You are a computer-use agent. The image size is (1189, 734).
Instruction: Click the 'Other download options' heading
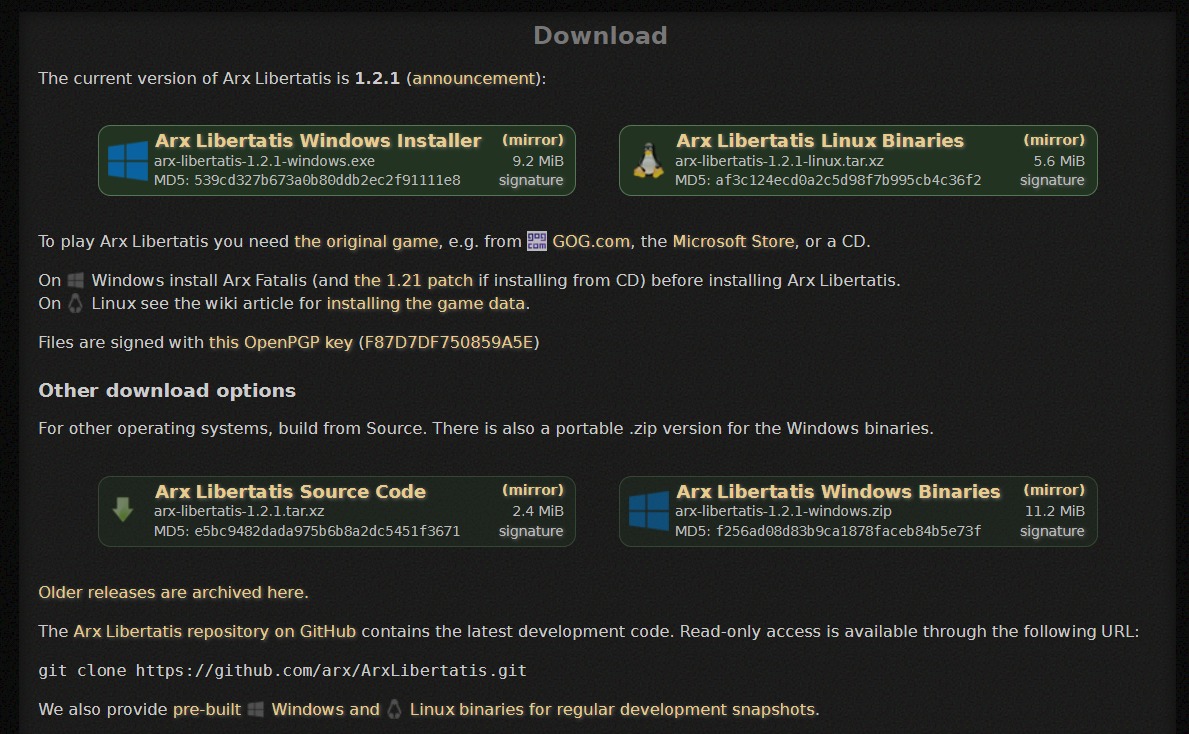pos(167,391)
